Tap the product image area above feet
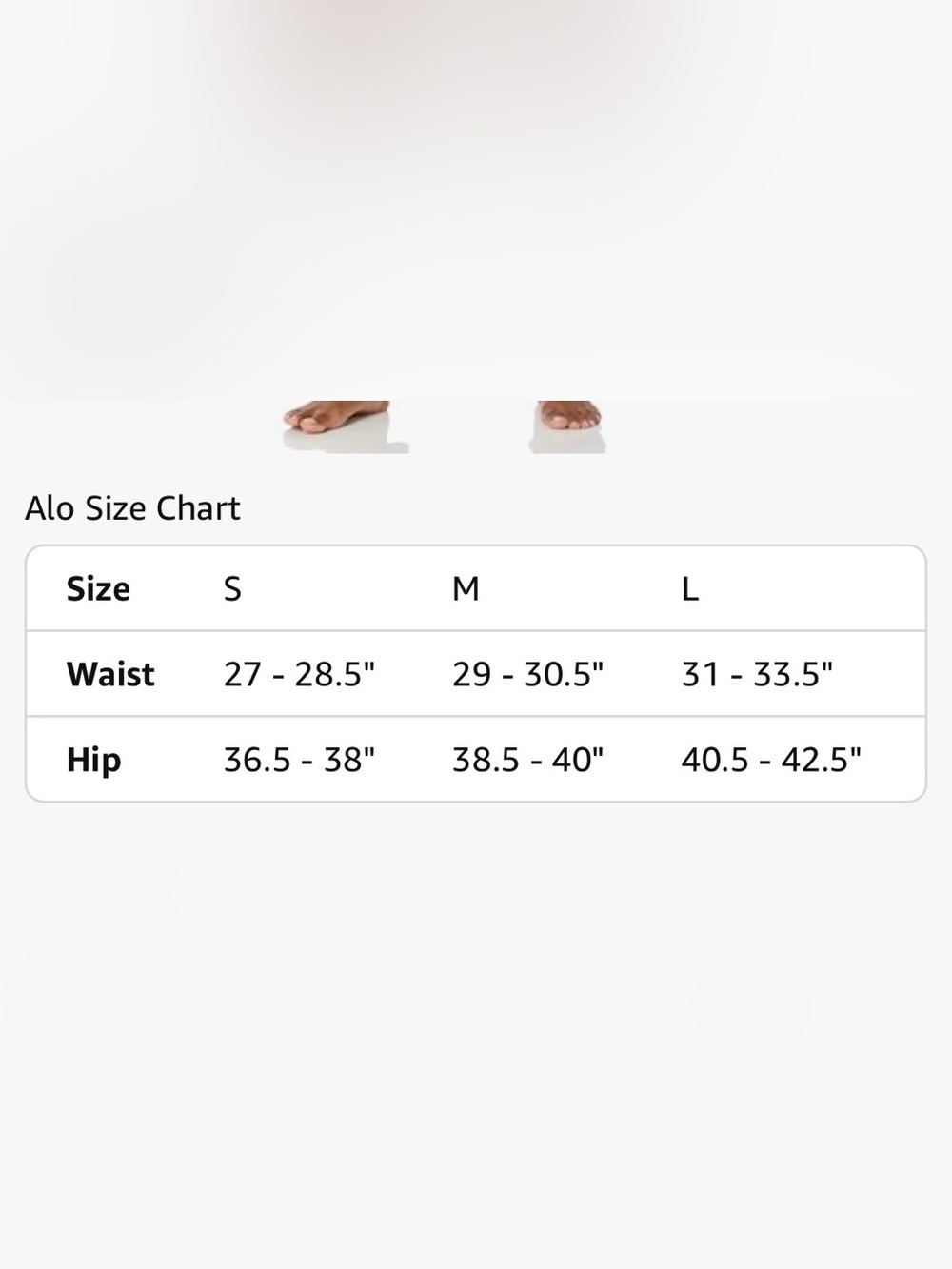The width and height of the screenshot is (952, 1269). 476,200
